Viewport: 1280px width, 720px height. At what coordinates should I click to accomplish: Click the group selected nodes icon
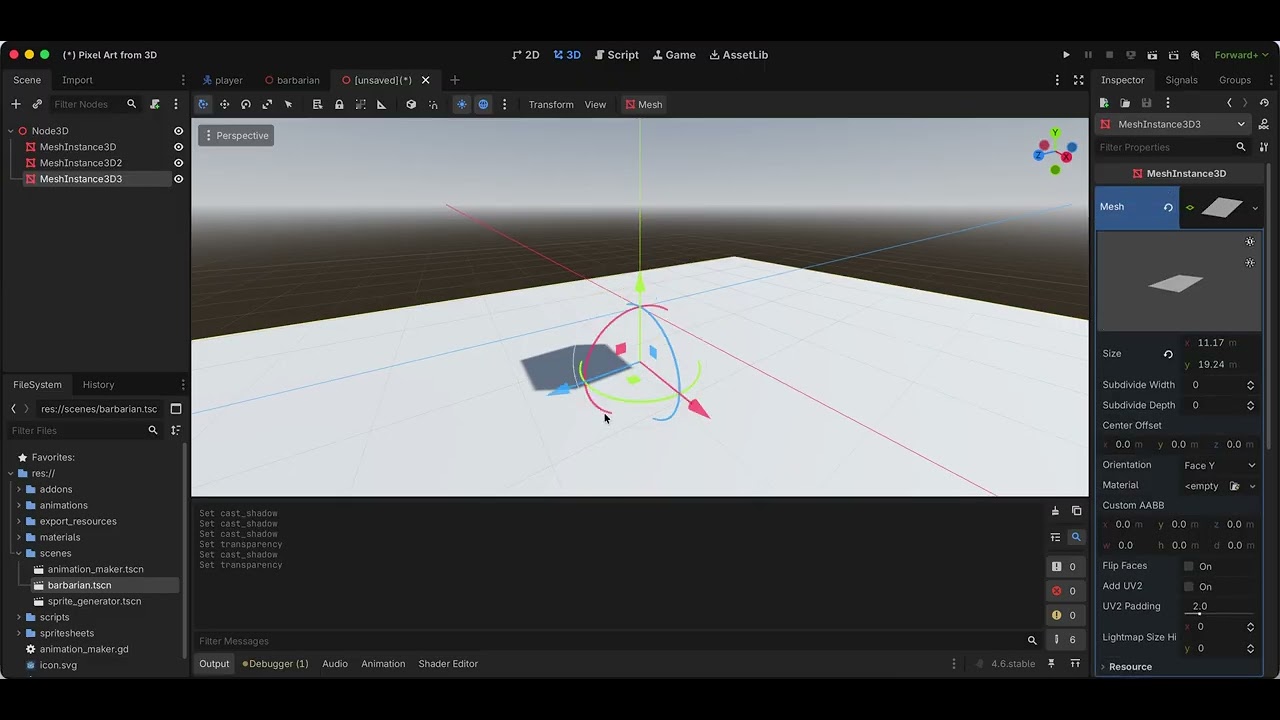click(360, 104)
